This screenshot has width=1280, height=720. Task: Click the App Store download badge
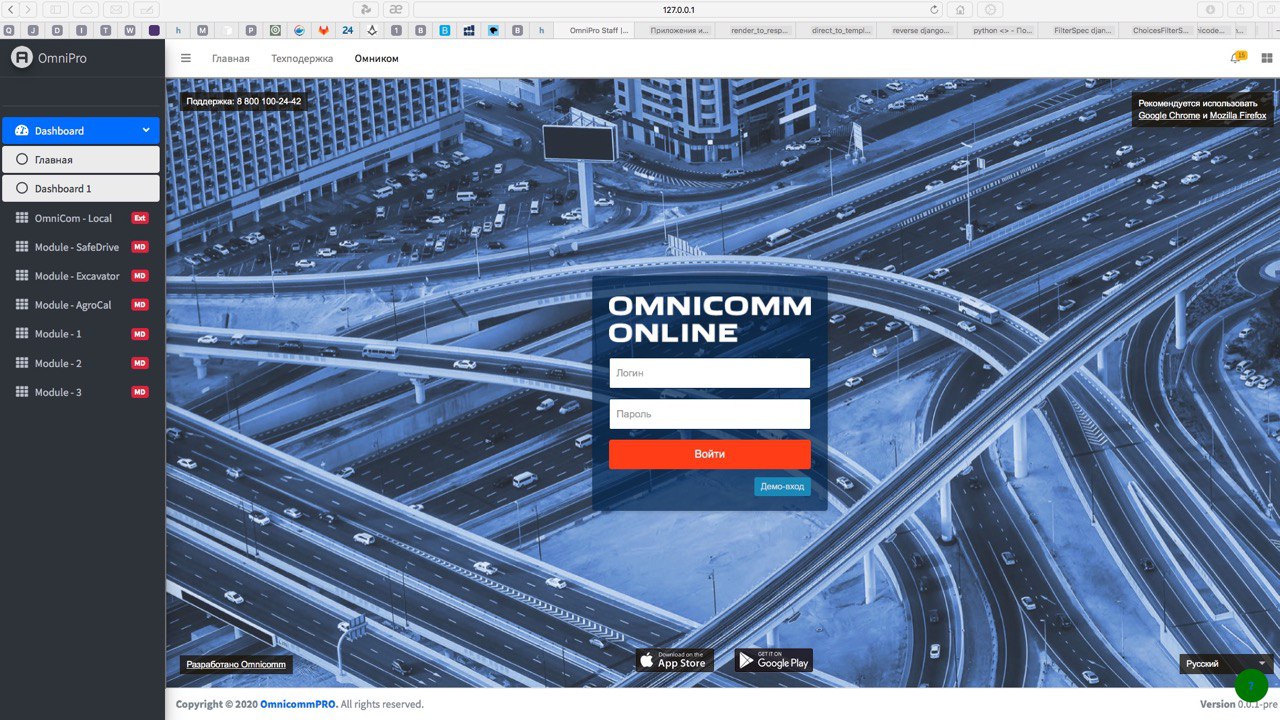tap(674, 660)
